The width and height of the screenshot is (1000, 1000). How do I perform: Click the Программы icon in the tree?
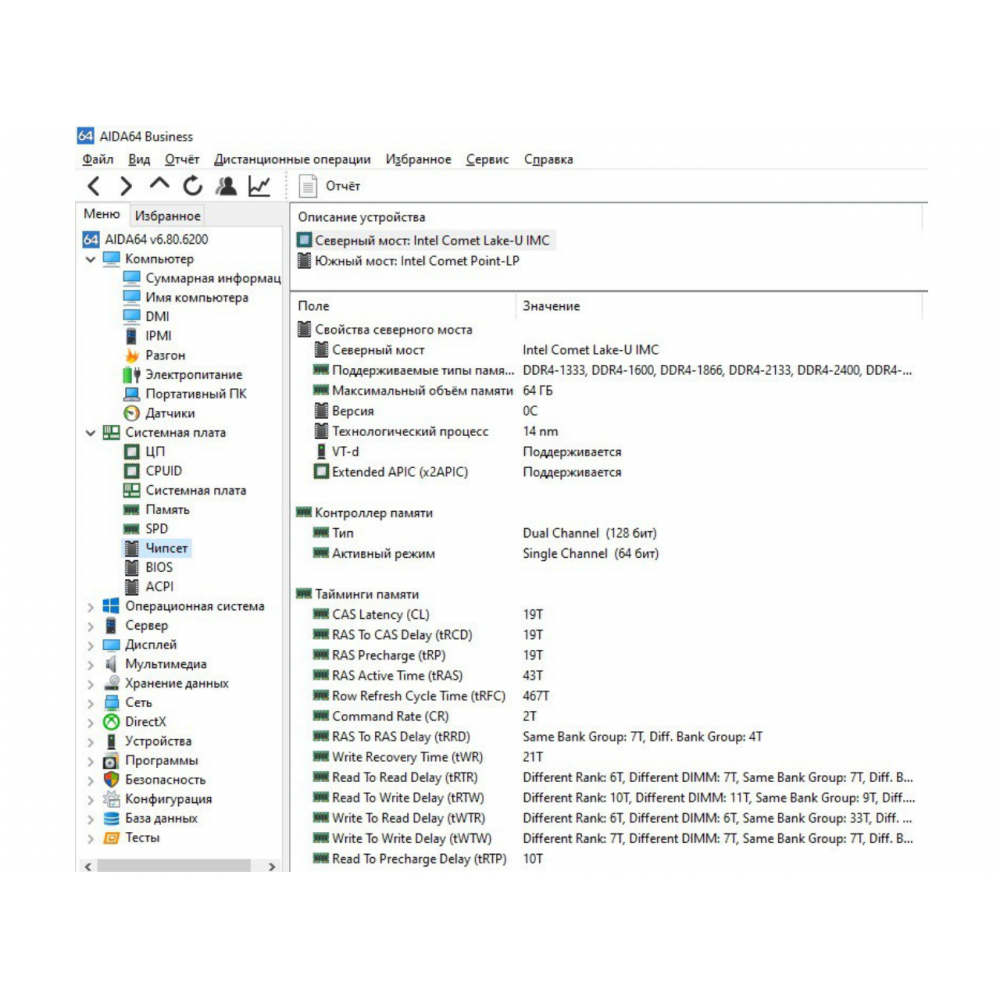[112, 760]
